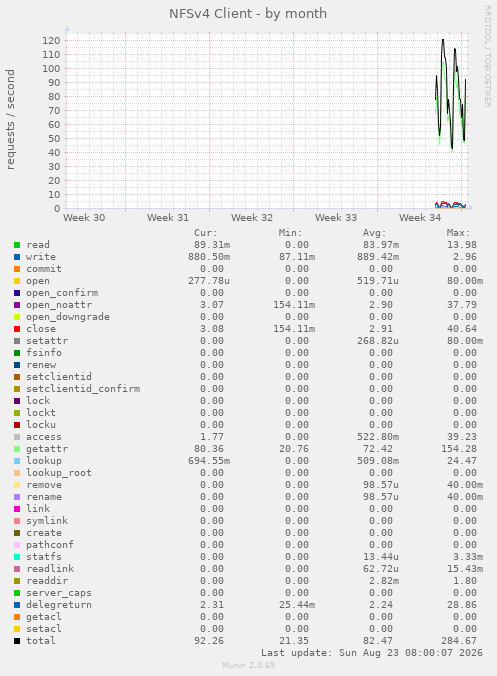Screen dimensions: 497x676
Task: Click the black total legend swatch
Action: [x=17, y=641]
